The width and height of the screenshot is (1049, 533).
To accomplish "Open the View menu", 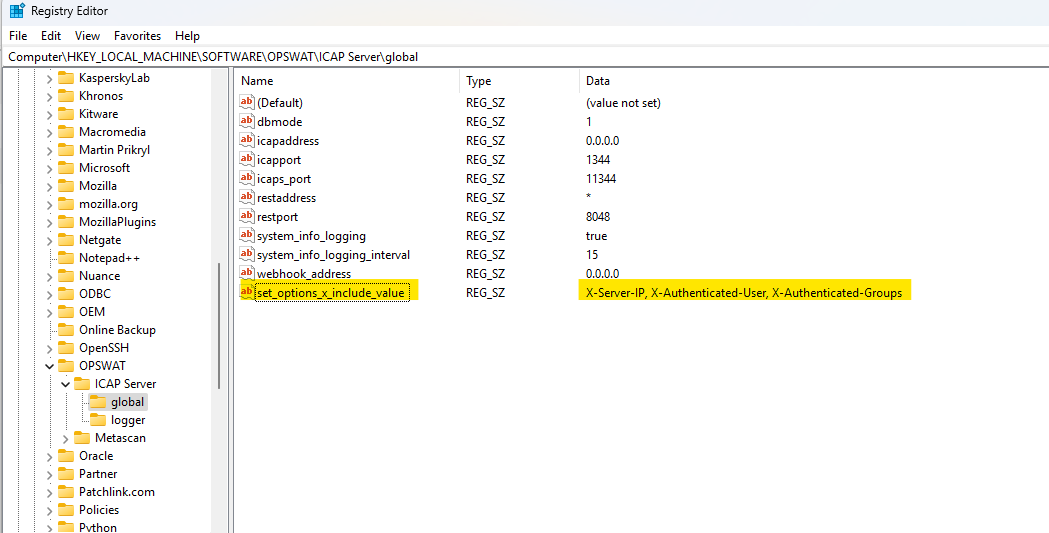I will [88, 36].
